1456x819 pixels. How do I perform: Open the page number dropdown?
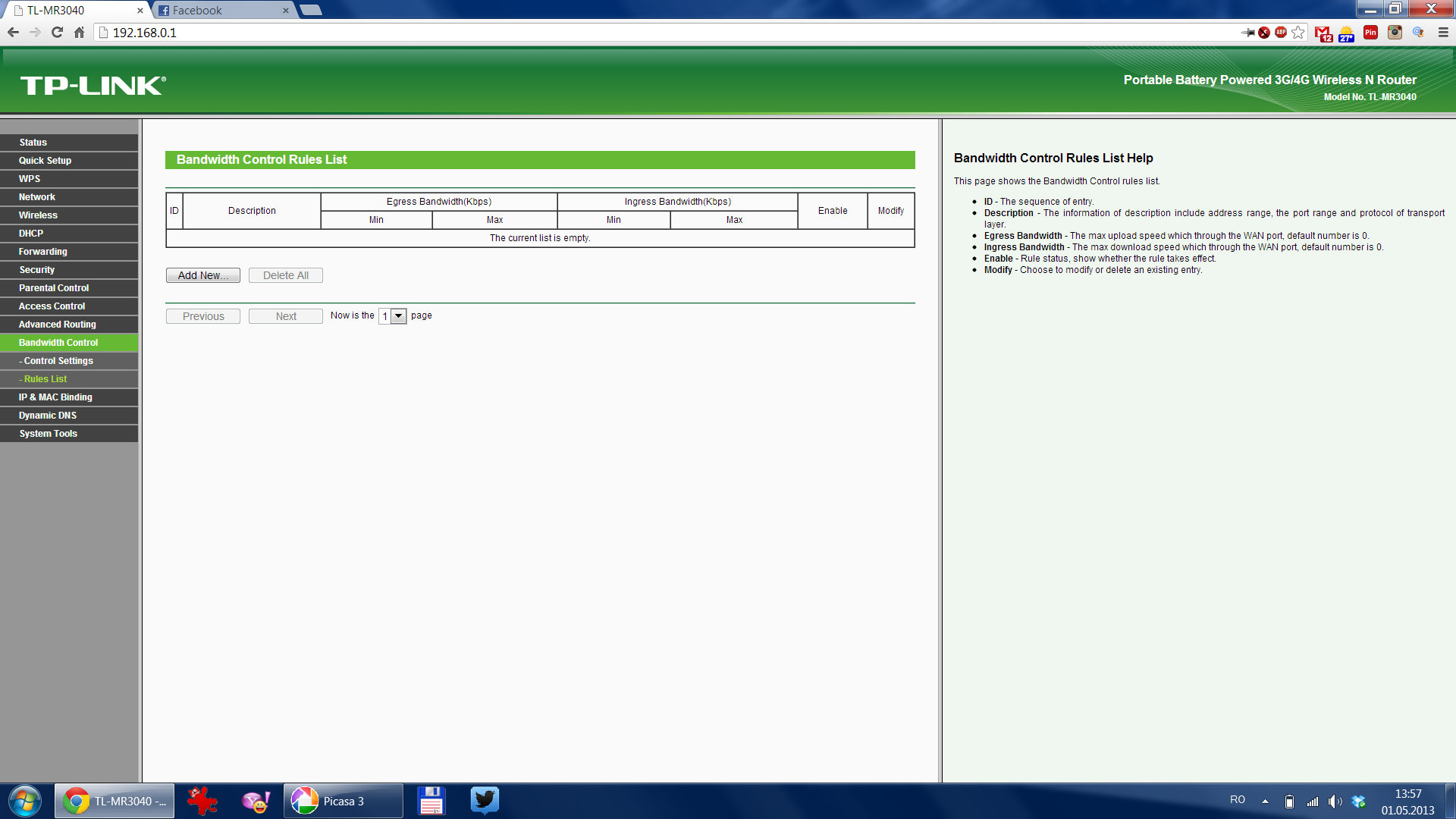[393, 316]
